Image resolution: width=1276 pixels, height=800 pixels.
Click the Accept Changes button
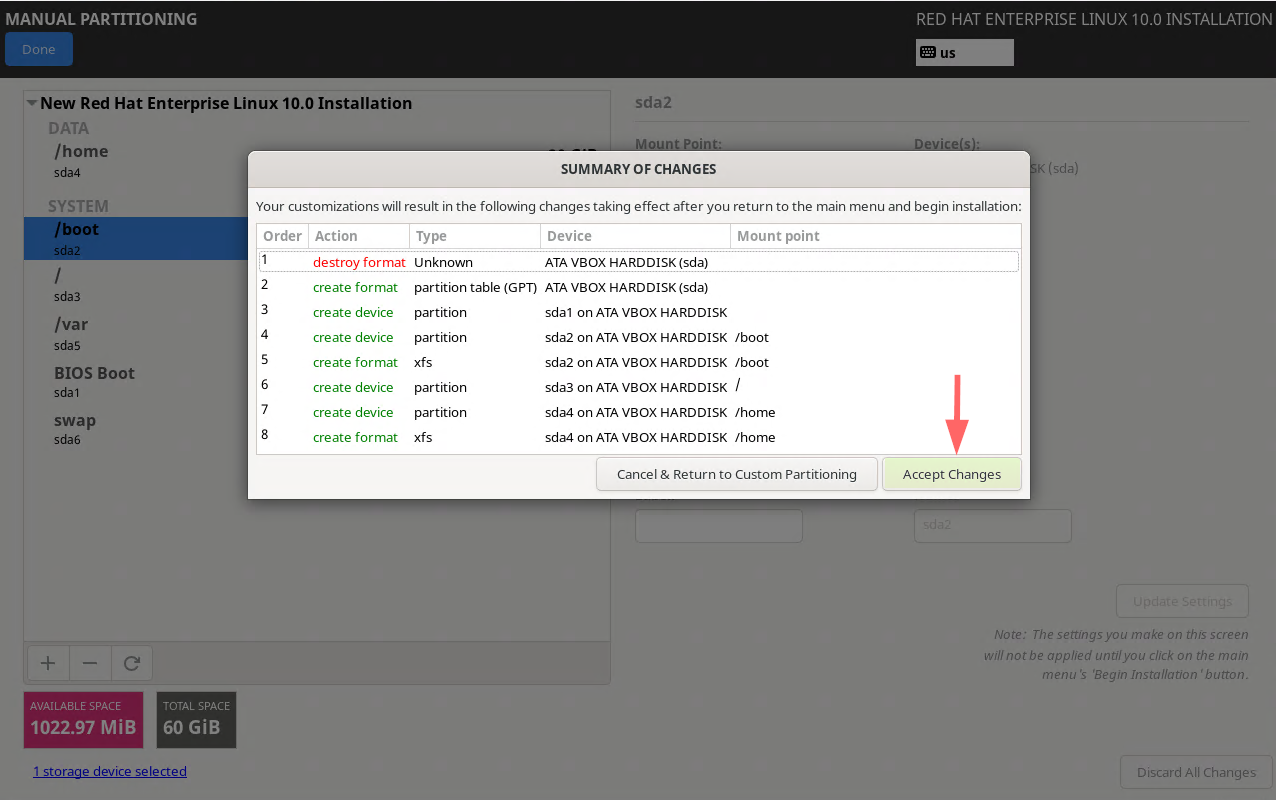[x=951, y=474]
